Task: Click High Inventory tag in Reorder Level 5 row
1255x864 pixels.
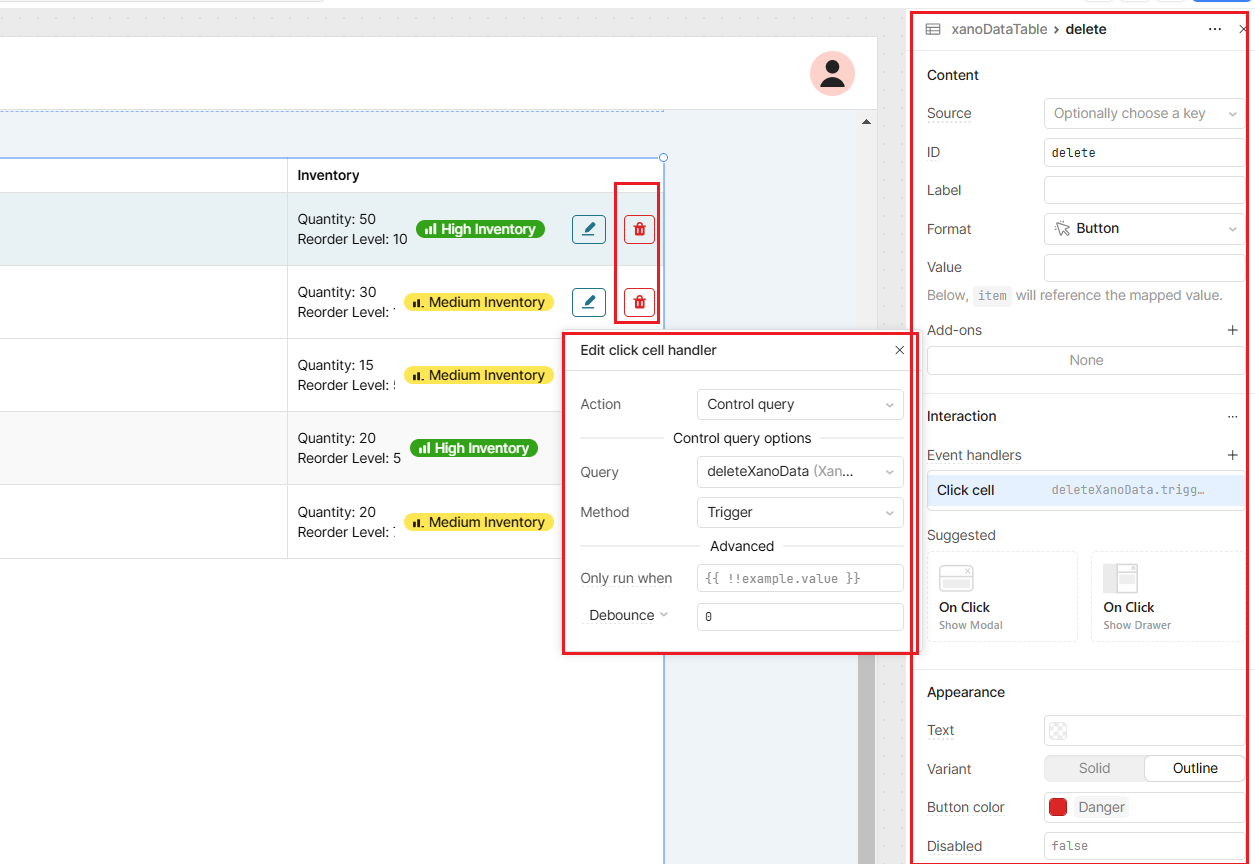Action: [474, 448]
